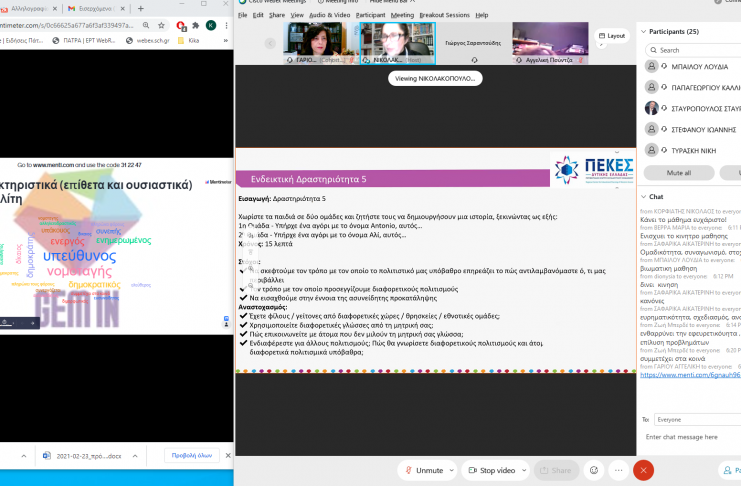
Task: Open the Breakout Sessions menu
Action: point(446,15)
